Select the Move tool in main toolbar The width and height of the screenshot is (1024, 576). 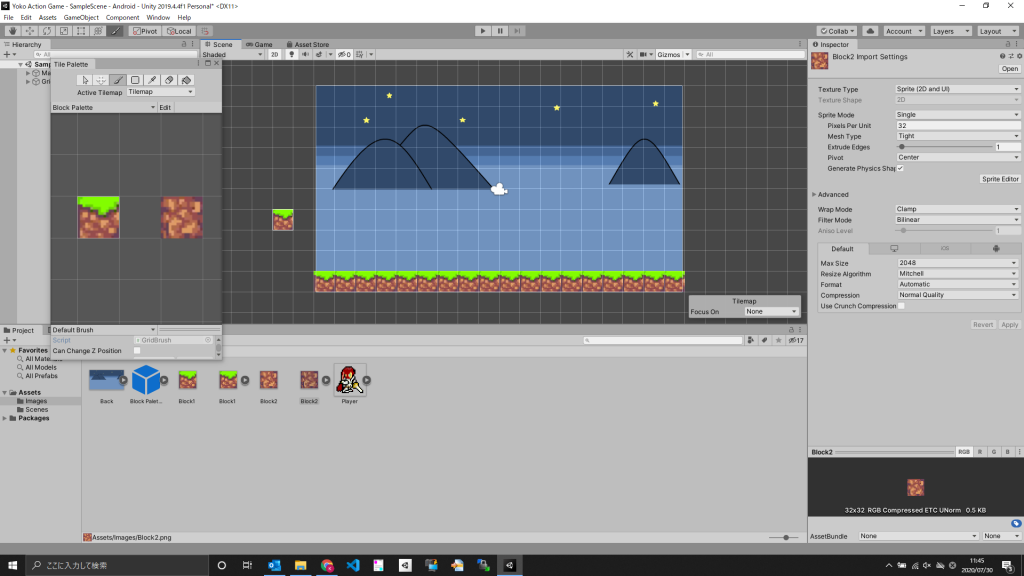click(x=29, y=31)
